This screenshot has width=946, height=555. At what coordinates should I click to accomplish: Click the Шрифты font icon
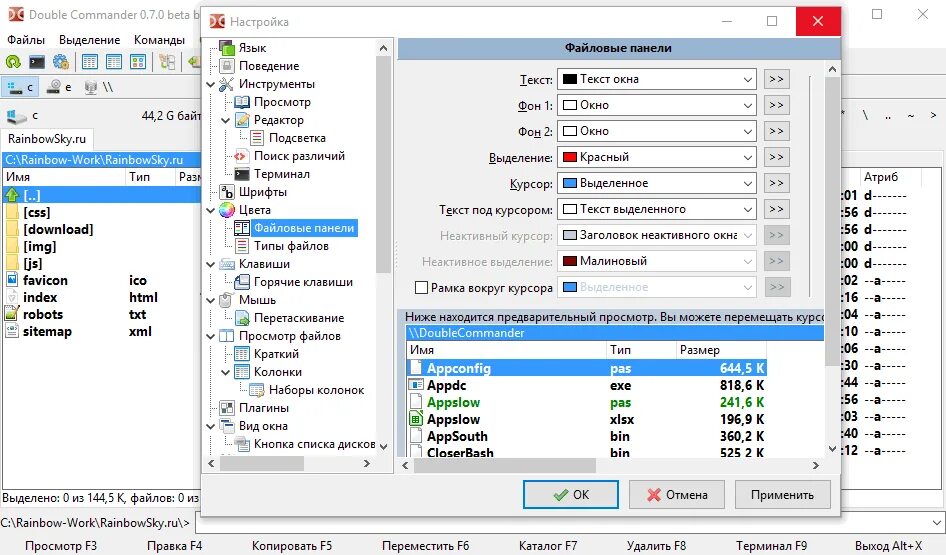click(227, 192)
